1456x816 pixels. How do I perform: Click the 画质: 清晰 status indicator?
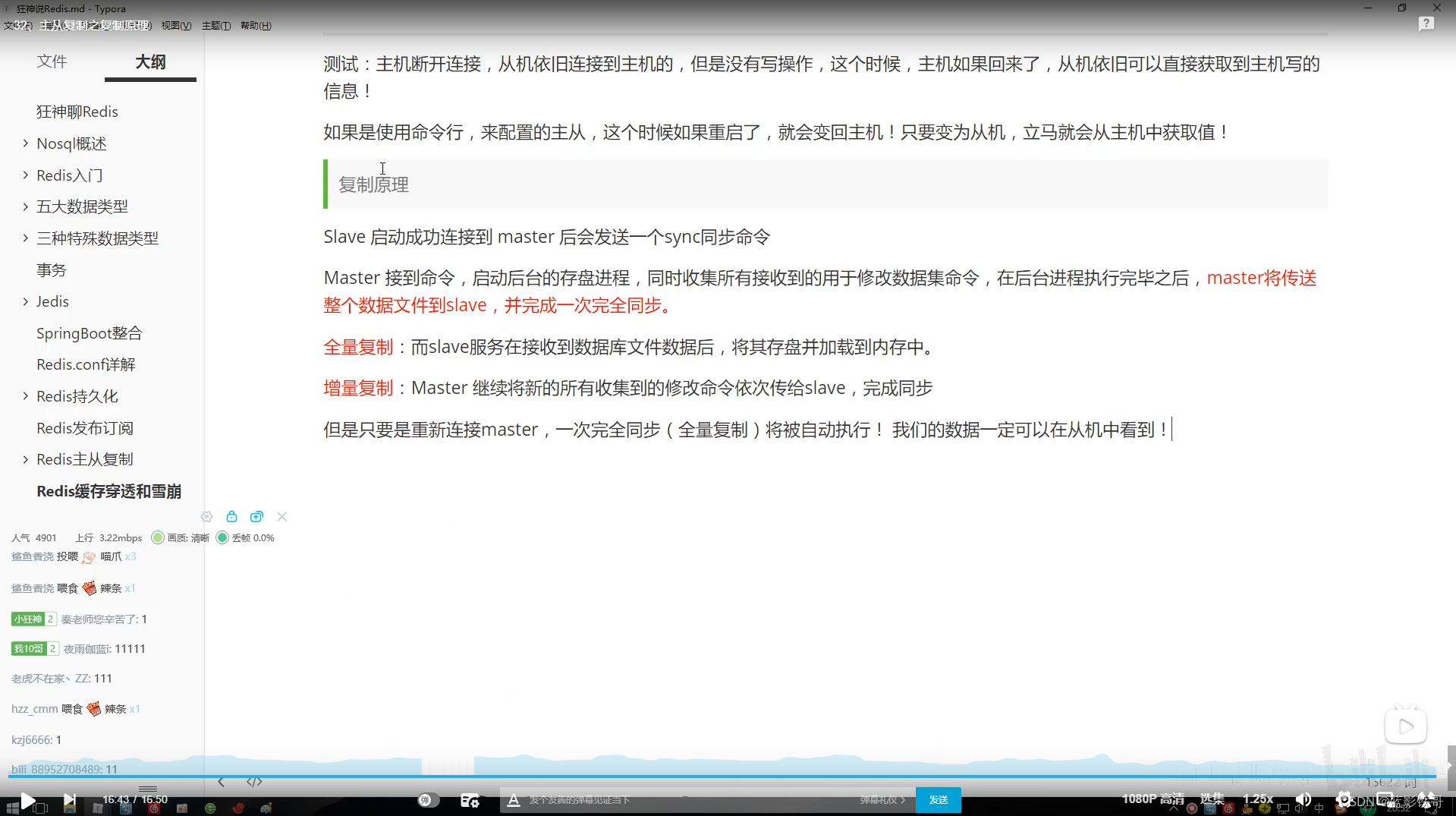(181, 537)
